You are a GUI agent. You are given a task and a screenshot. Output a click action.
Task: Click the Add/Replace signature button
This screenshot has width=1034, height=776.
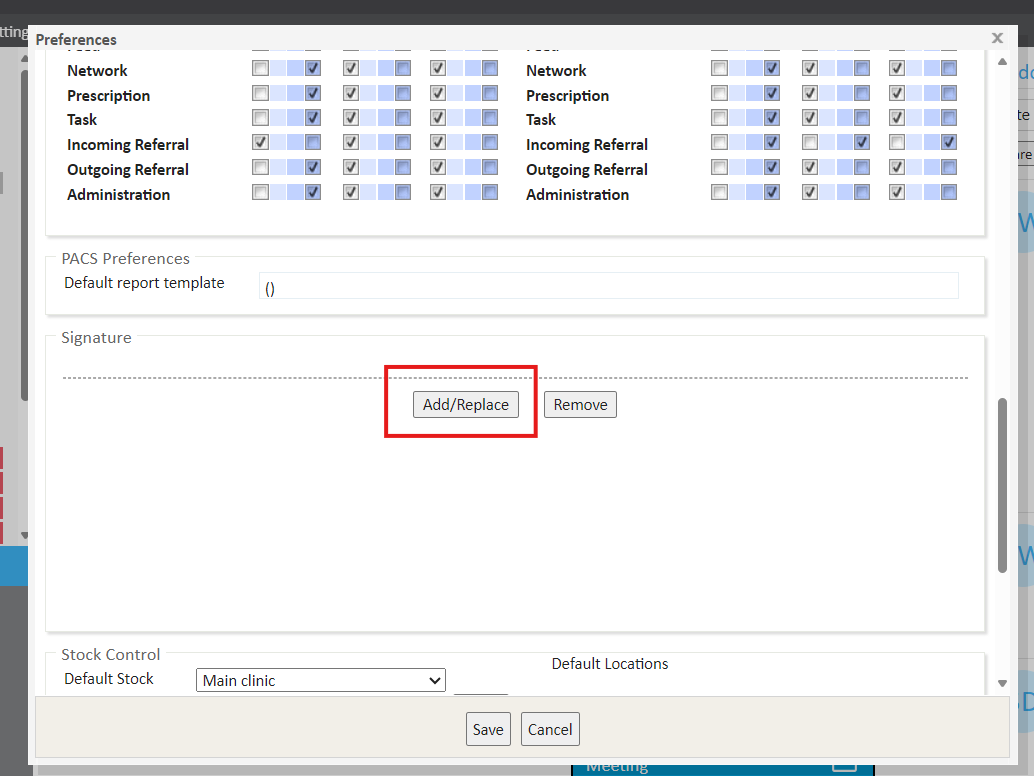coord(466,405)
